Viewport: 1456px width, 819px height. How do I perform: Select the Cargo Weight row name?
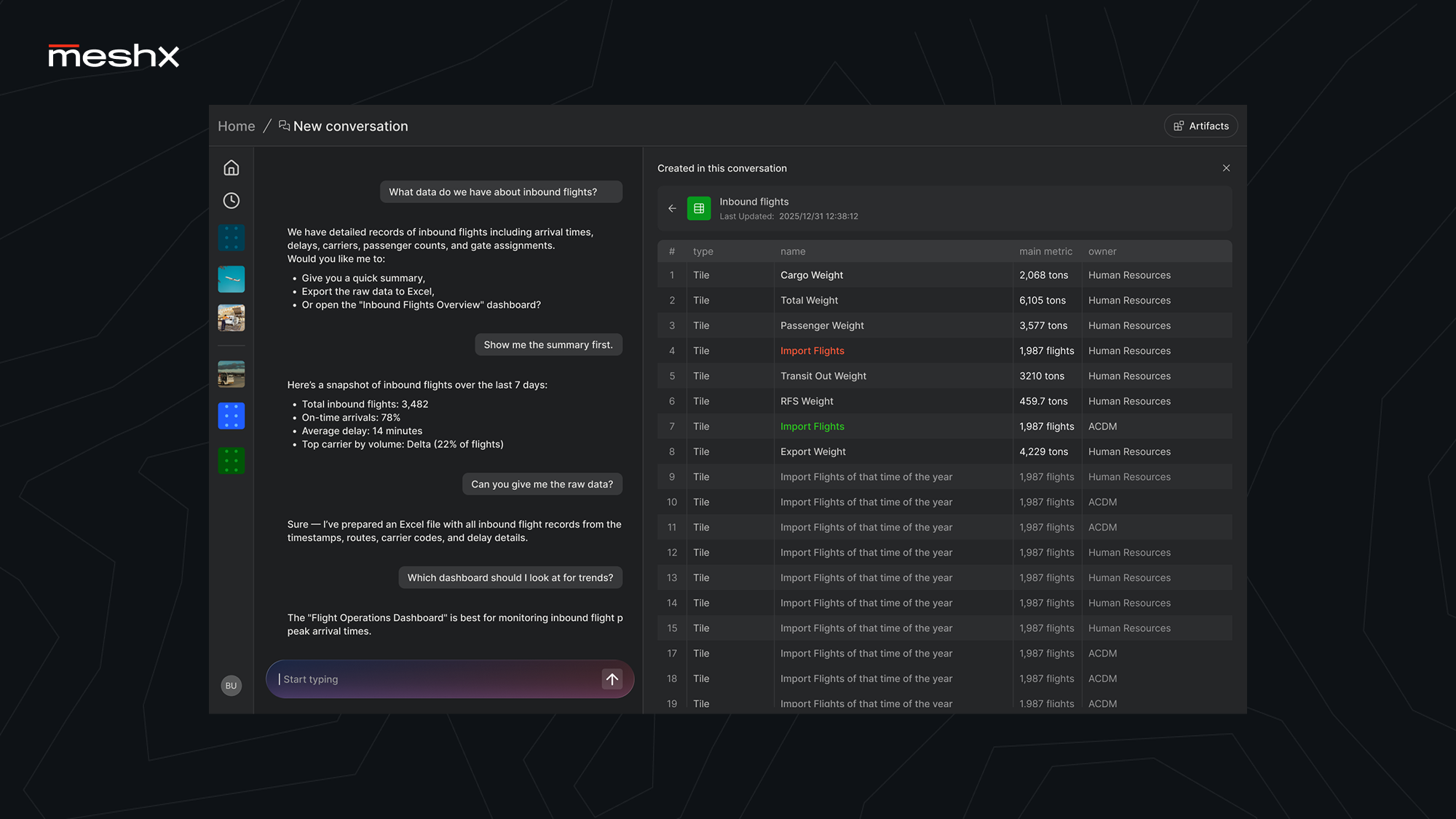click(812, 275)
